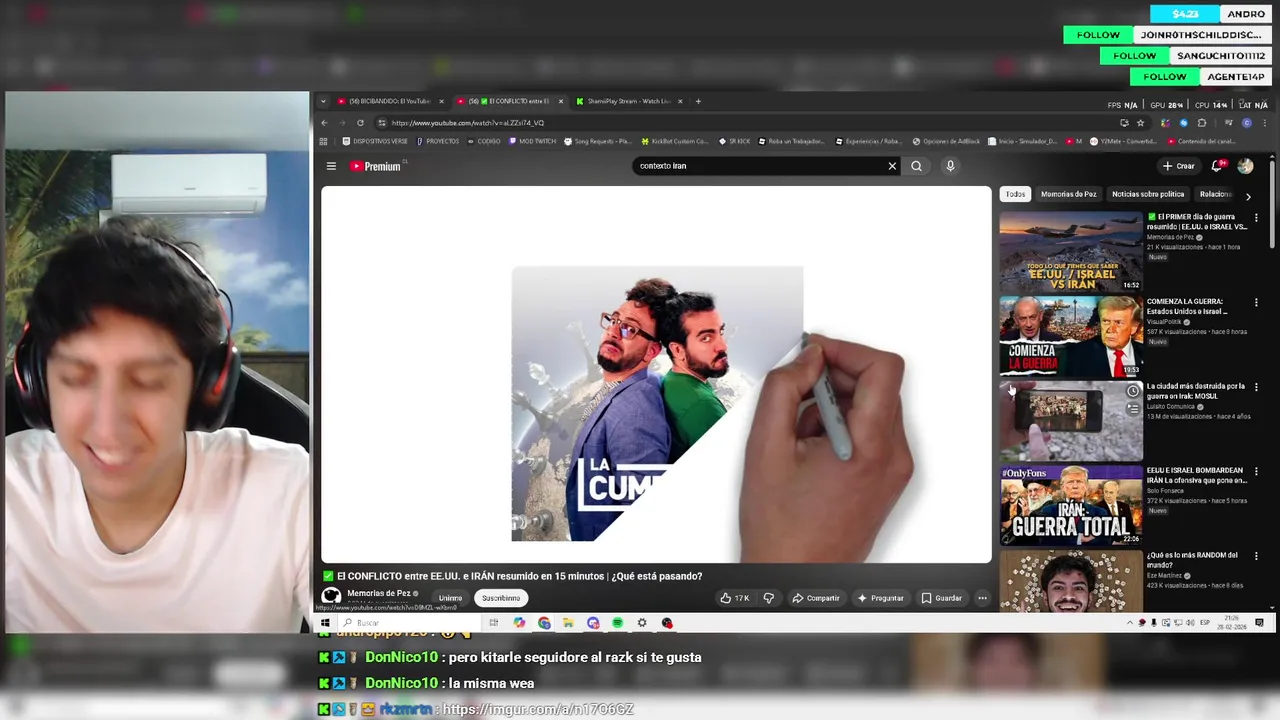Open the account avatar menu
This screenshot has height=720, width=1280.
pyautogui.click(x=1245, y=166)
